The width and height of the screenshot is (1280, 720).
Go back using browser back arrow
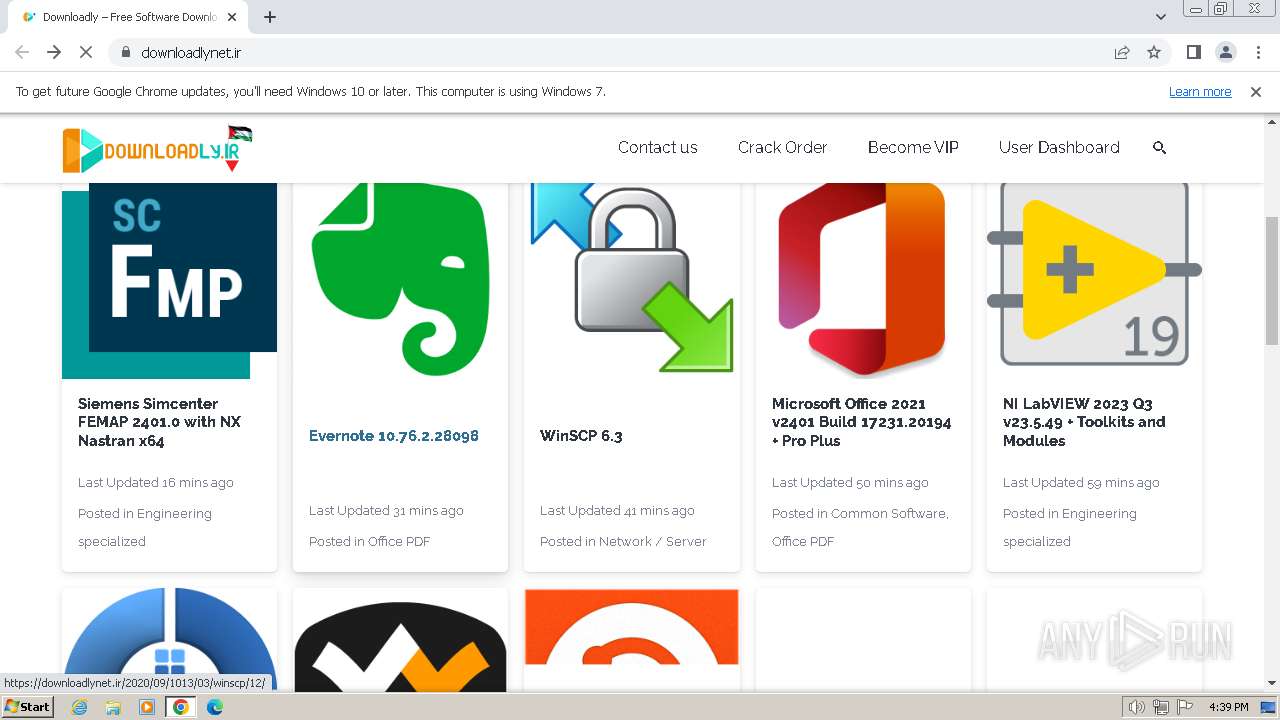pos(22,52)
